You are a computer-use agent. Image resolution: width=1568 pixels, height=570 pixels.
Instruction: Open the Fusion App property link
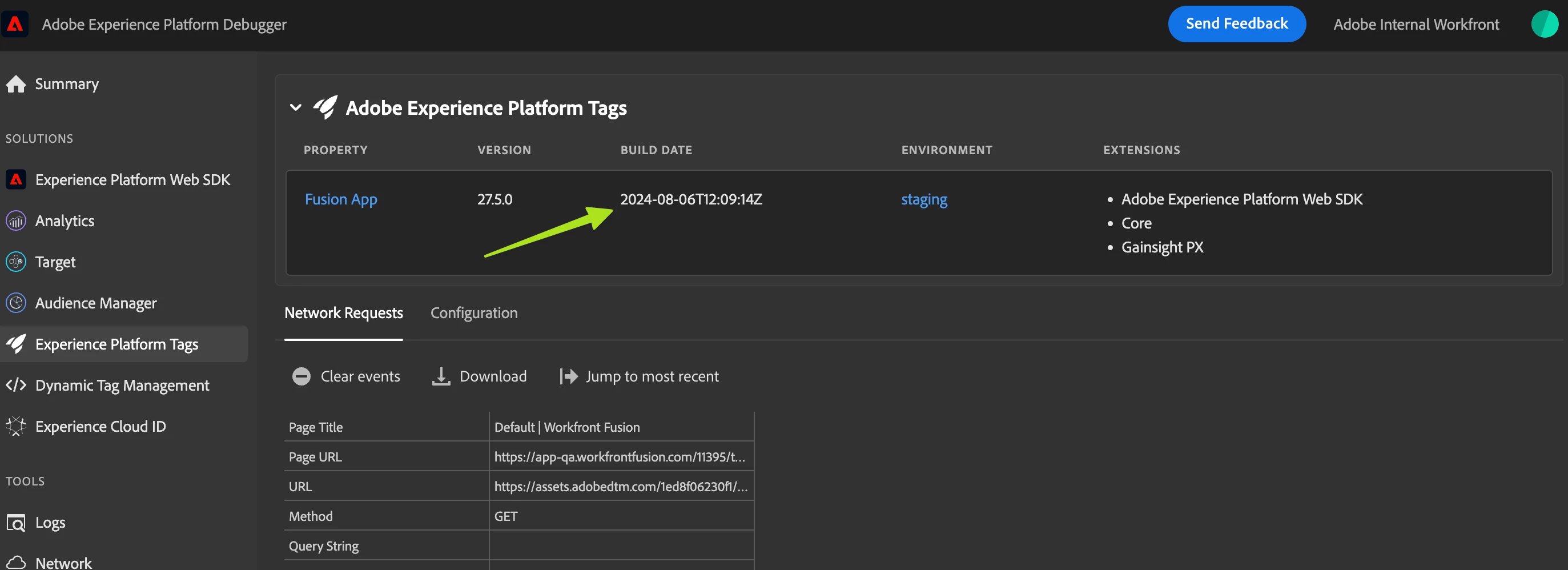(341, 199)
